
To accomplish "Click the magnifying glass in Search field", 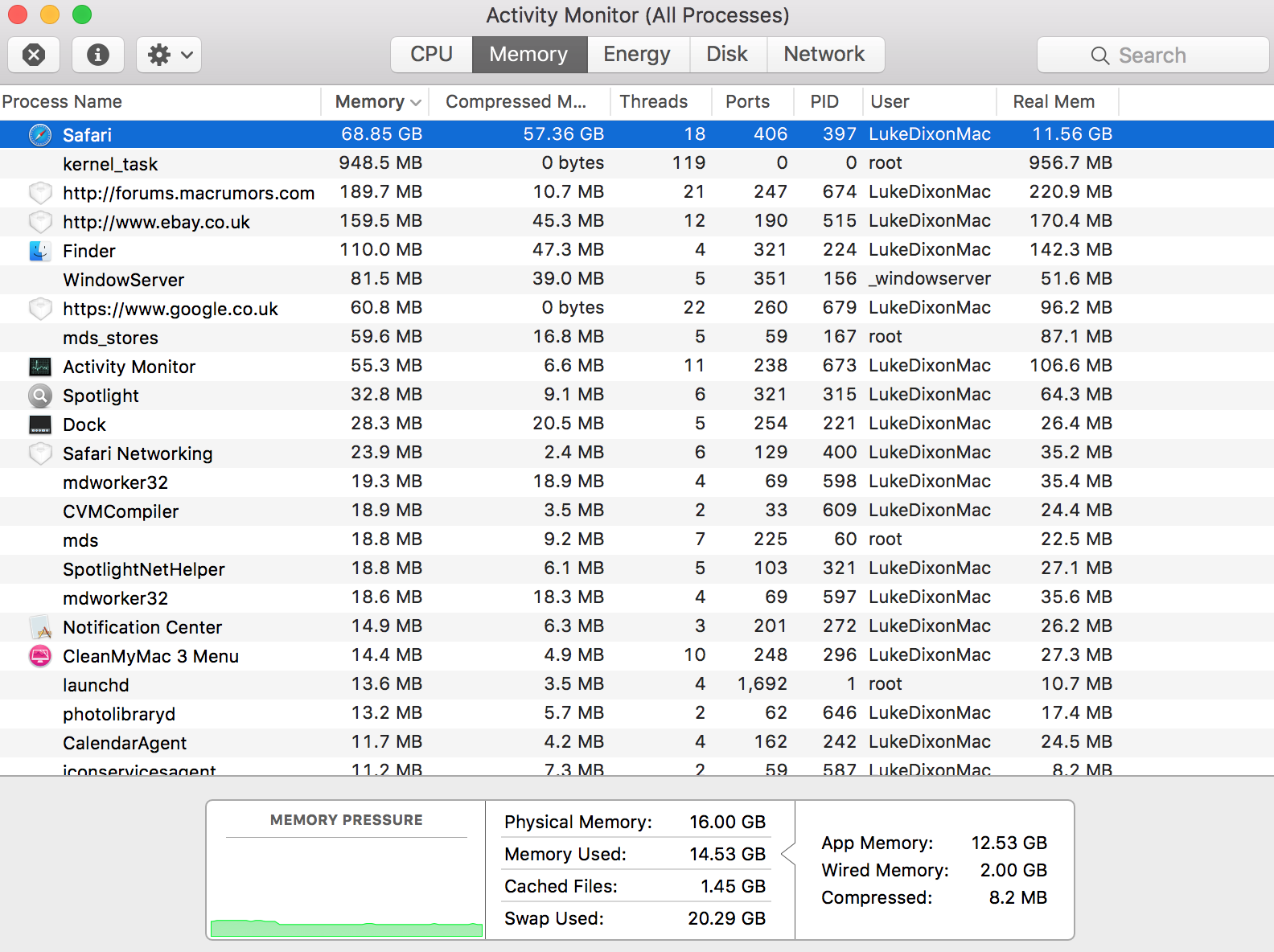I will [x=1099, y=55].
